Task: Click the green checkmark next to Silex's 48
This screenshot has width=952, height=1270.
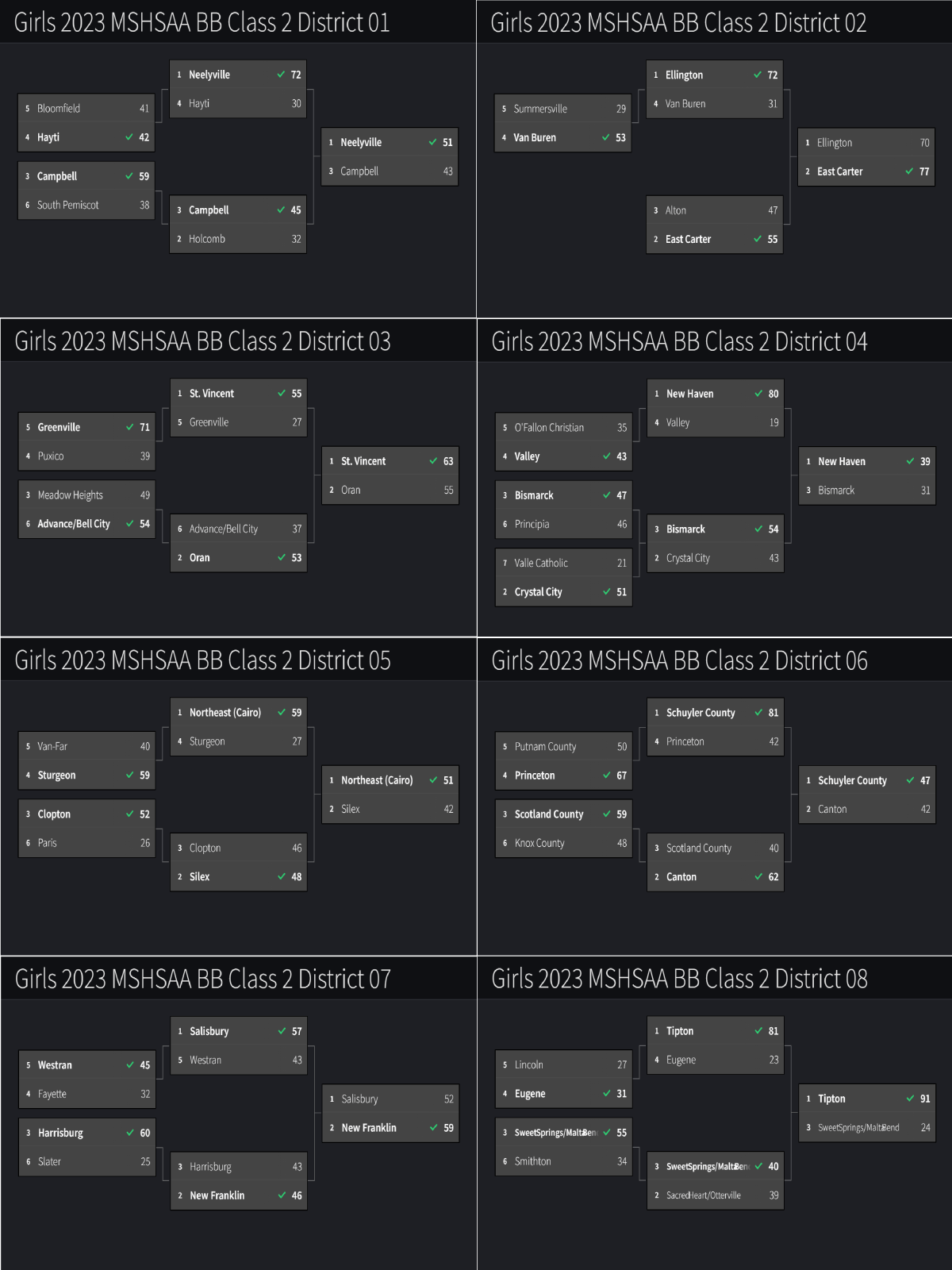Action: click(x=282, y=877)
